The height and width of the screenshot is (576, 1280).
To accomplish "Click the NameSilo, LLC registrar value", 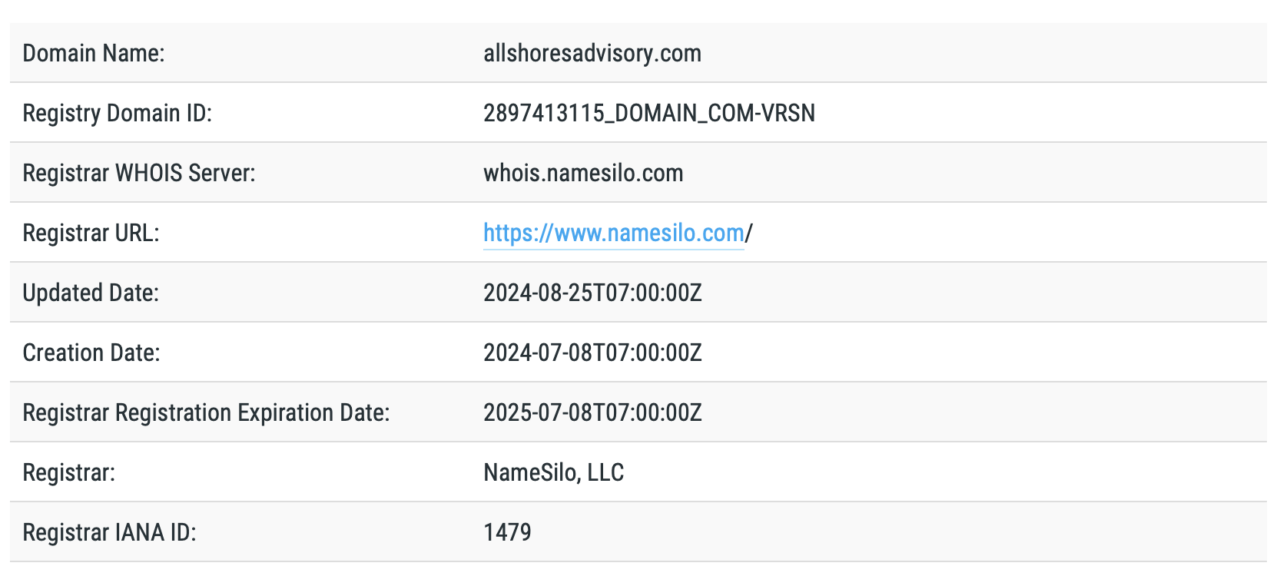I will click(x=554, y=473).
